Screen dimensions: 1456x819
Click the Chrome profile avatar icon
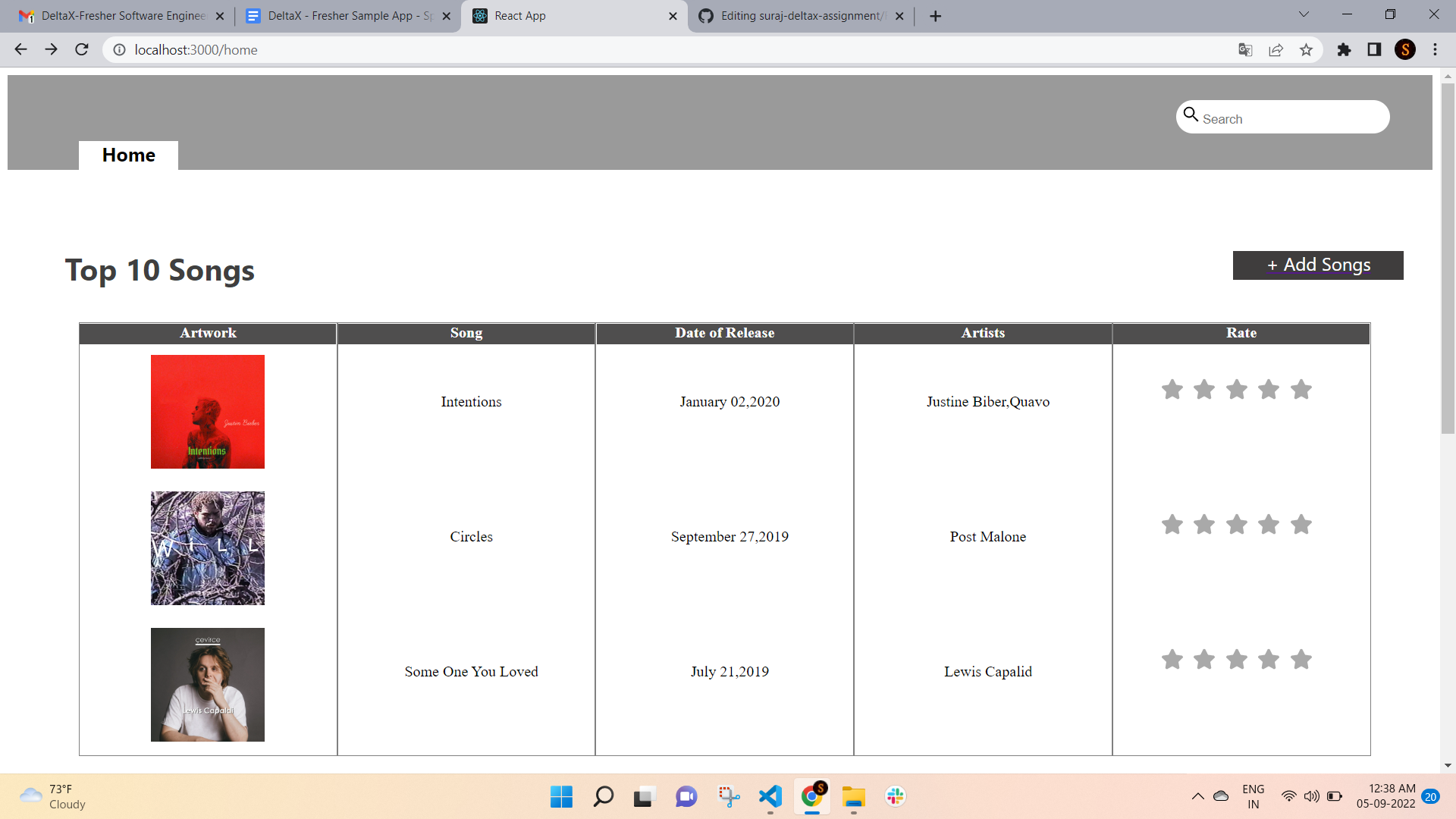tap(1405, 49)
